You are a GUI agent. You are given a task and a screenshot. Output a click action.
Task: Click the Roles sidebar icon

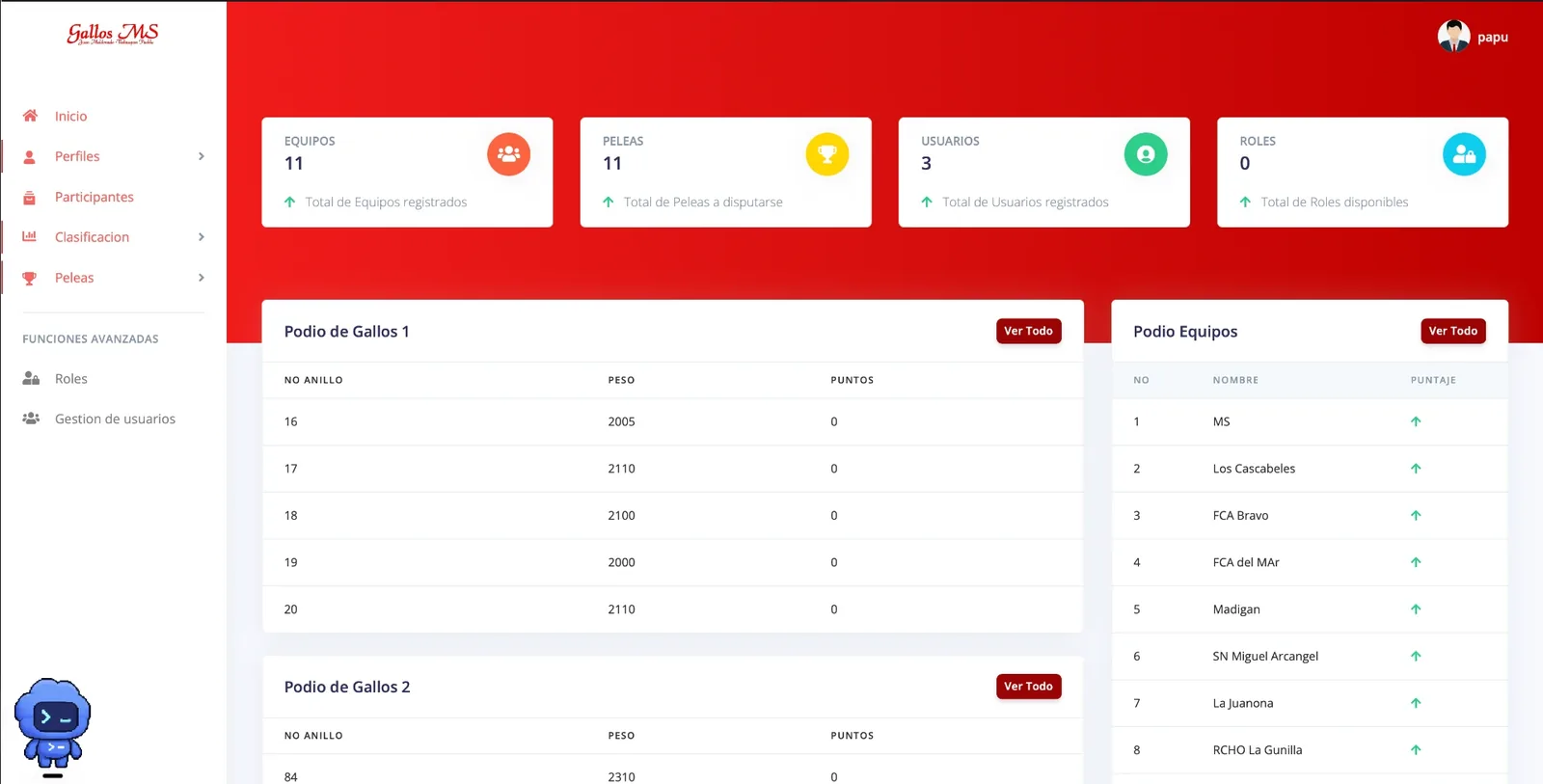coord(31,379)
